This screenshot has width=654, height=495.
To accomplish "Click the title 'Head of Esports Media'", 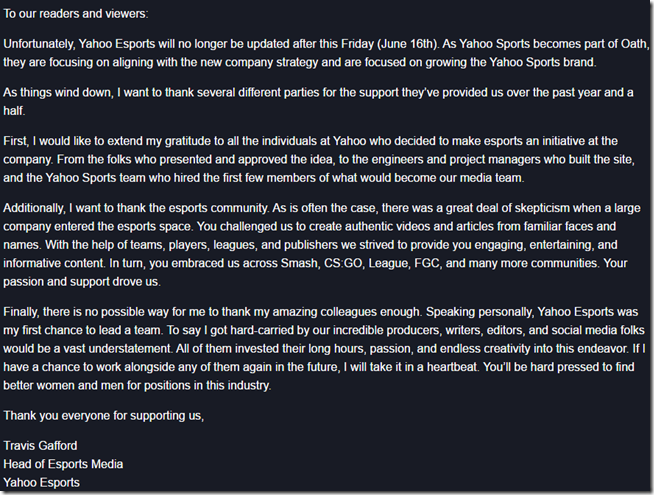I will click(x=63, y=464).
